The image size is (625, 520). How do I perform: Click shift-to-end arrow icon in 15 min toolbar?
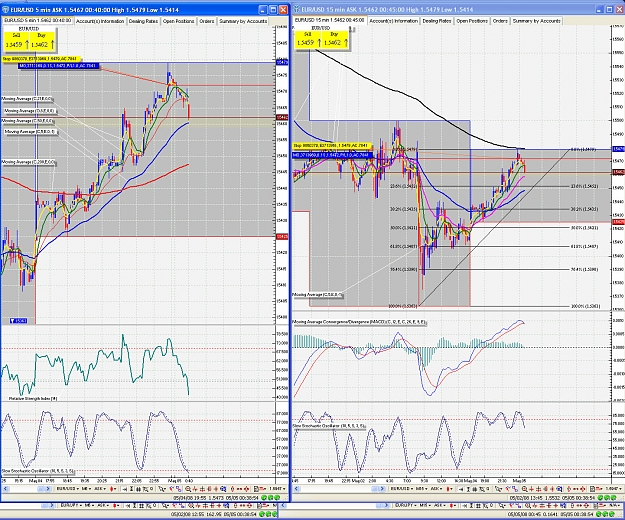(x=461, y=489)
